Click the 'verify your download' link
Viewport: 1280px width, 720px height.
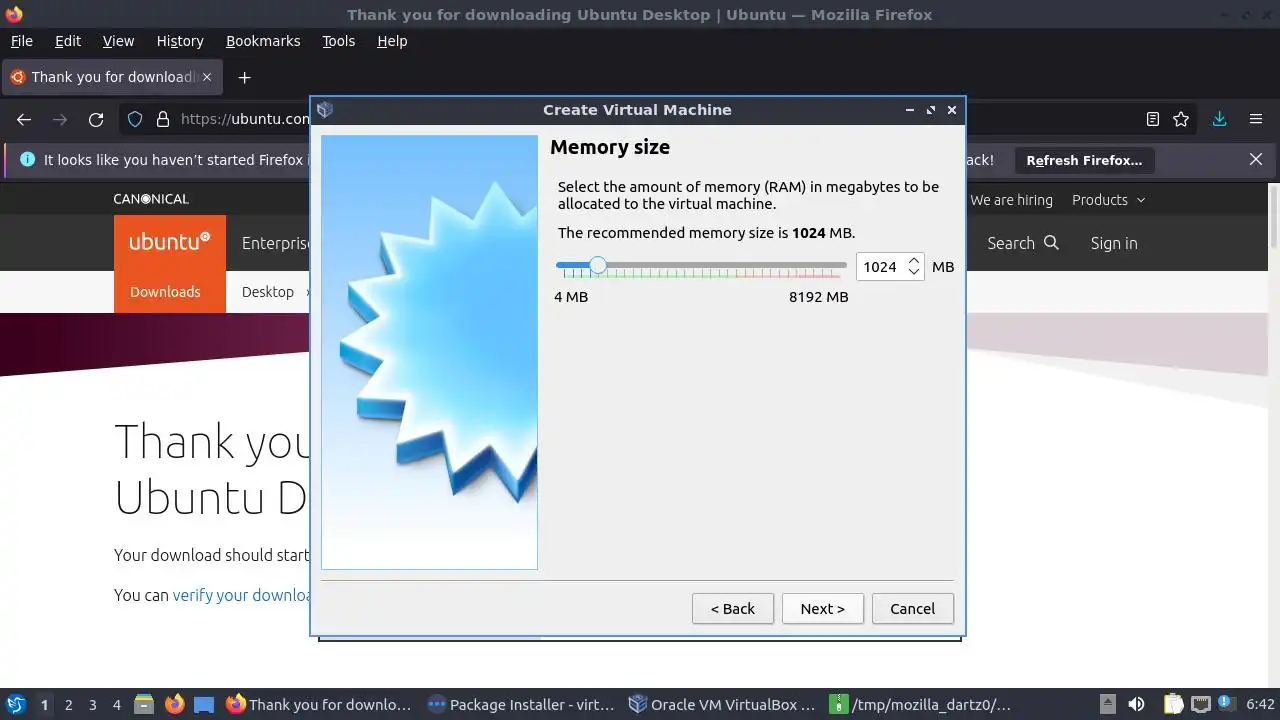point(241,595)
